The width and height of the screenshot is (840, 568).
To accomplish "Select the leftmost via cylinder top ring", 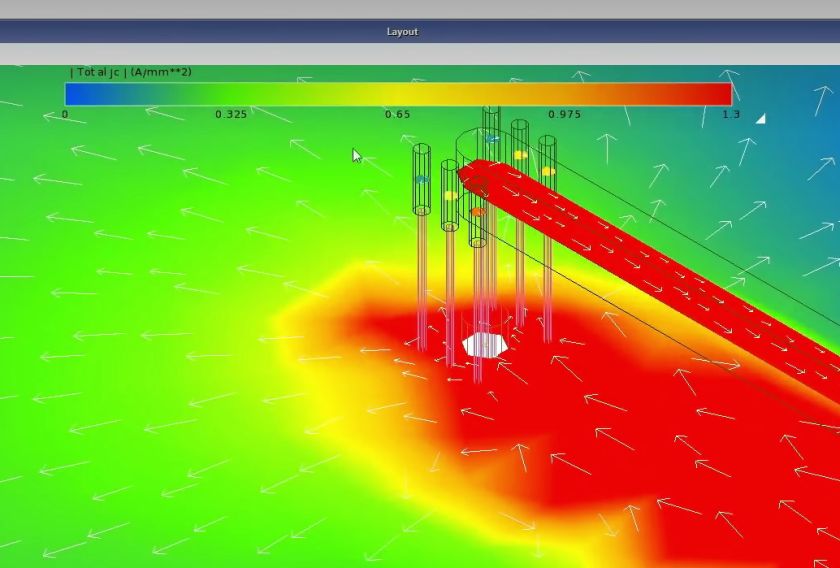I will (422, 150).
